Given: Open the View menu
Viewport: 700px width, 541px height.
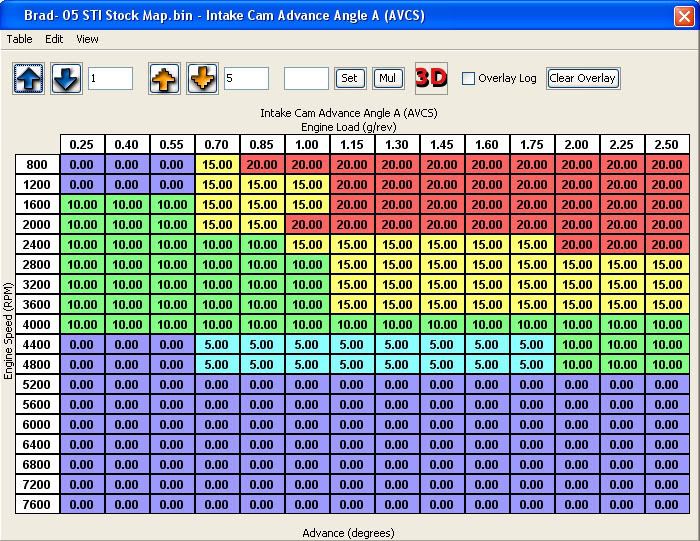Looking at the screenshot, I should [x=88, y=39].
